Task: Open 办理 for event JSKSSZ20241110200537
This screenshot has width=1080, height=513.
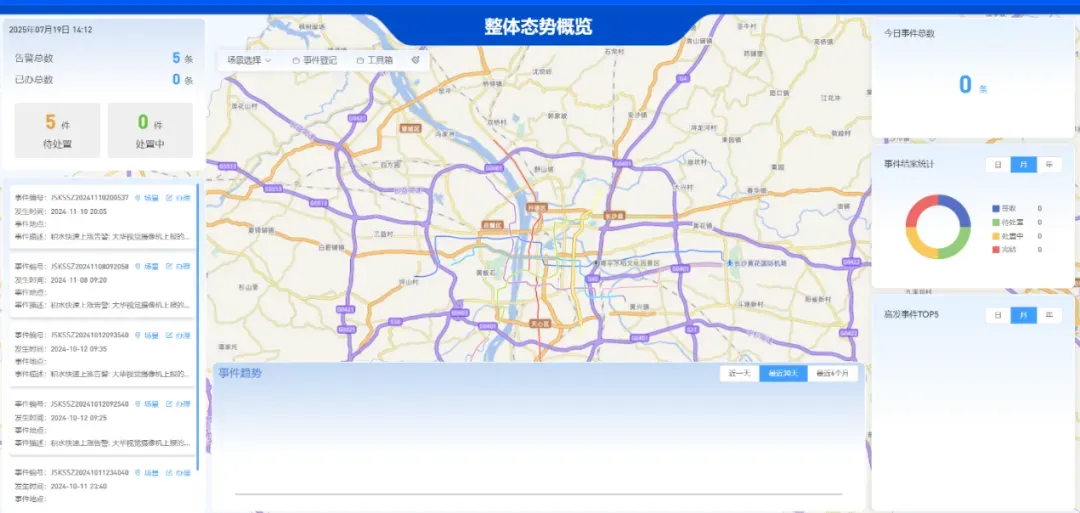Action: click(x=178, y=198)
